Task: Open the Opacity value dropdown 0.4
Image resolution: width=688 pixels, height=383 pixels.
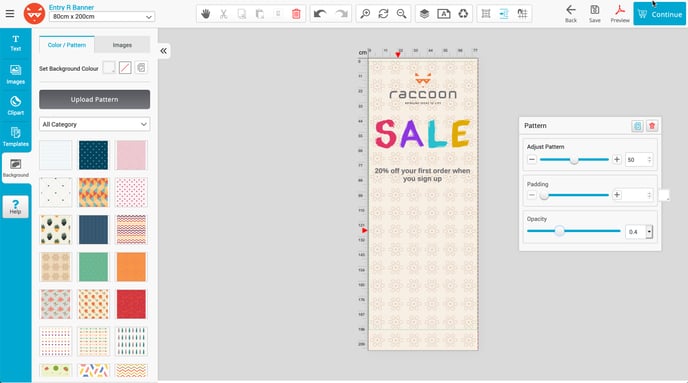Action: [649, 232]
